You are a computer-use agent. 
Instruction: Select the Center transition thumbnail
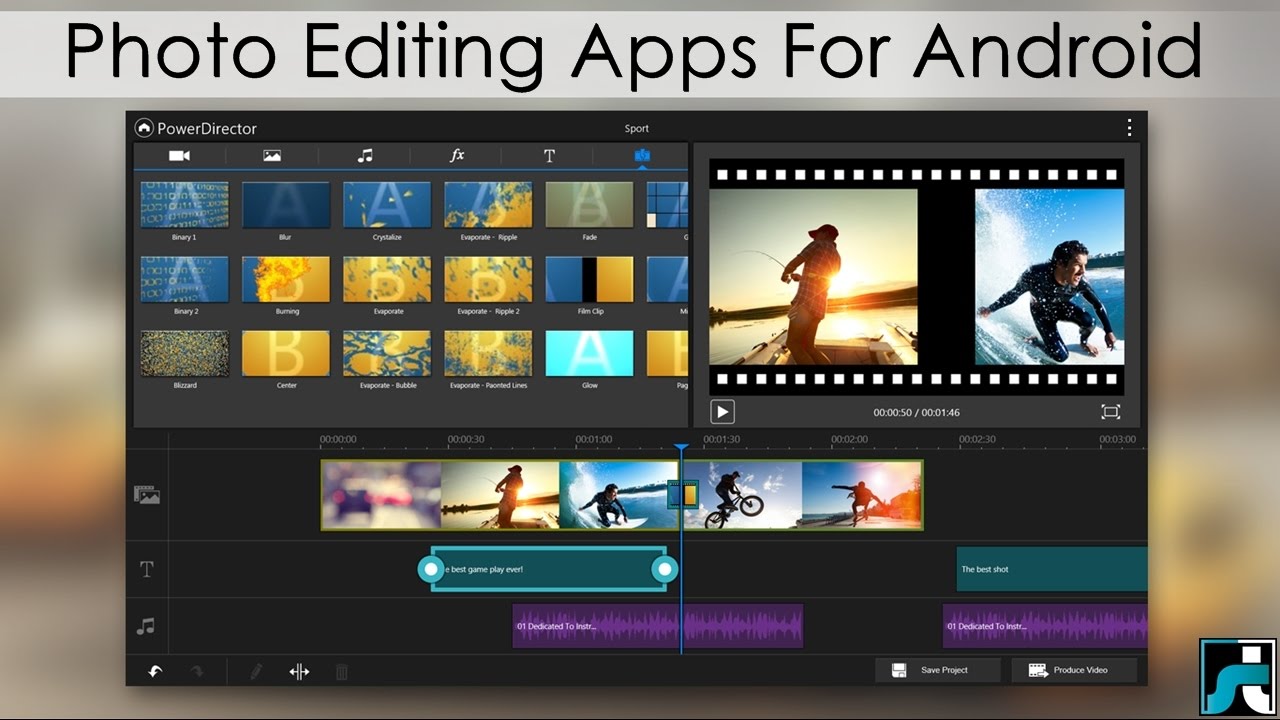(286, 354)
